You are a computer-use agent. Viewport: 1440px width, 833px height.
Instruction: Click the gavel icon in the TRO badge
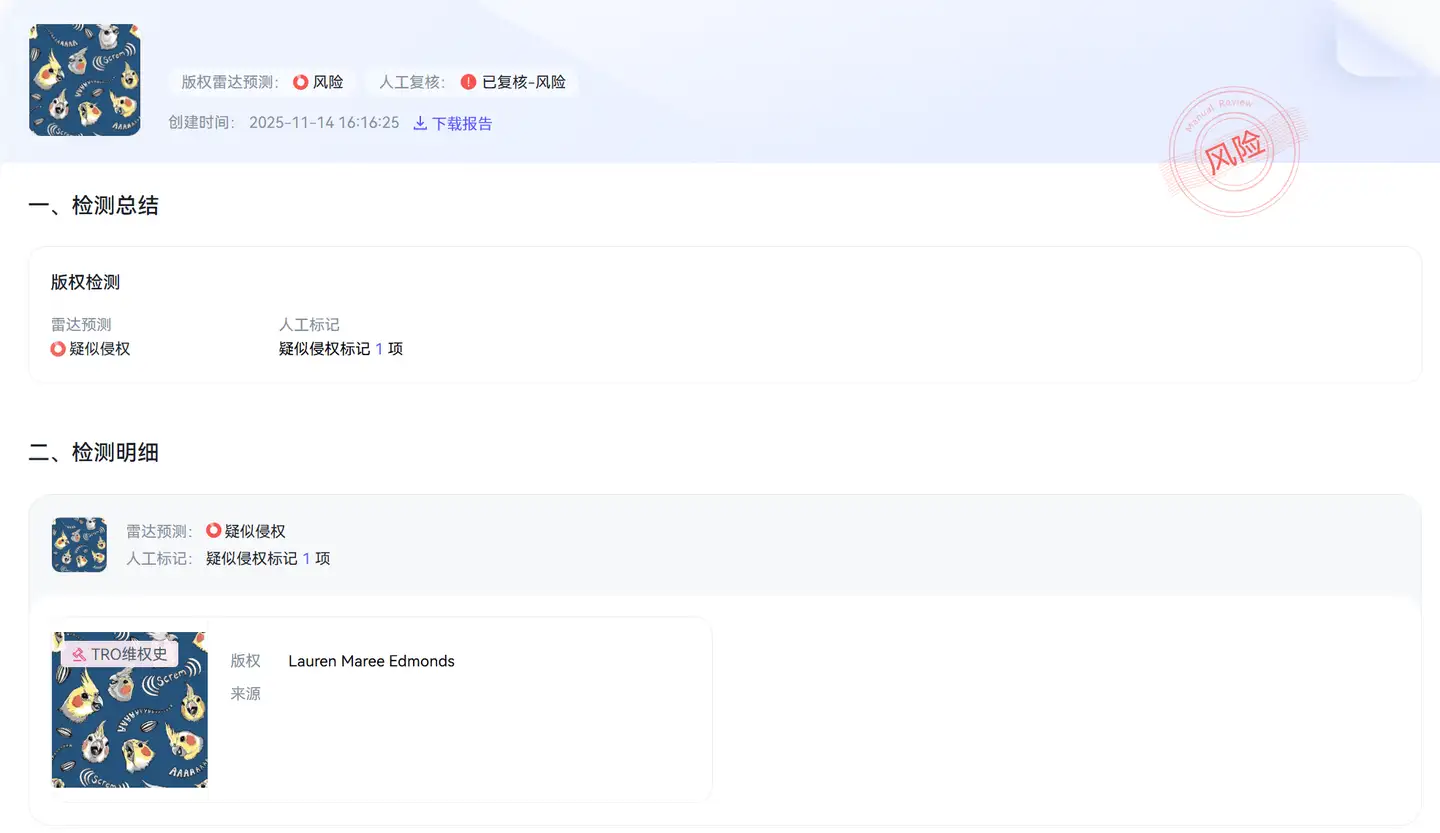pyautogui.click(x=79, y=655)
